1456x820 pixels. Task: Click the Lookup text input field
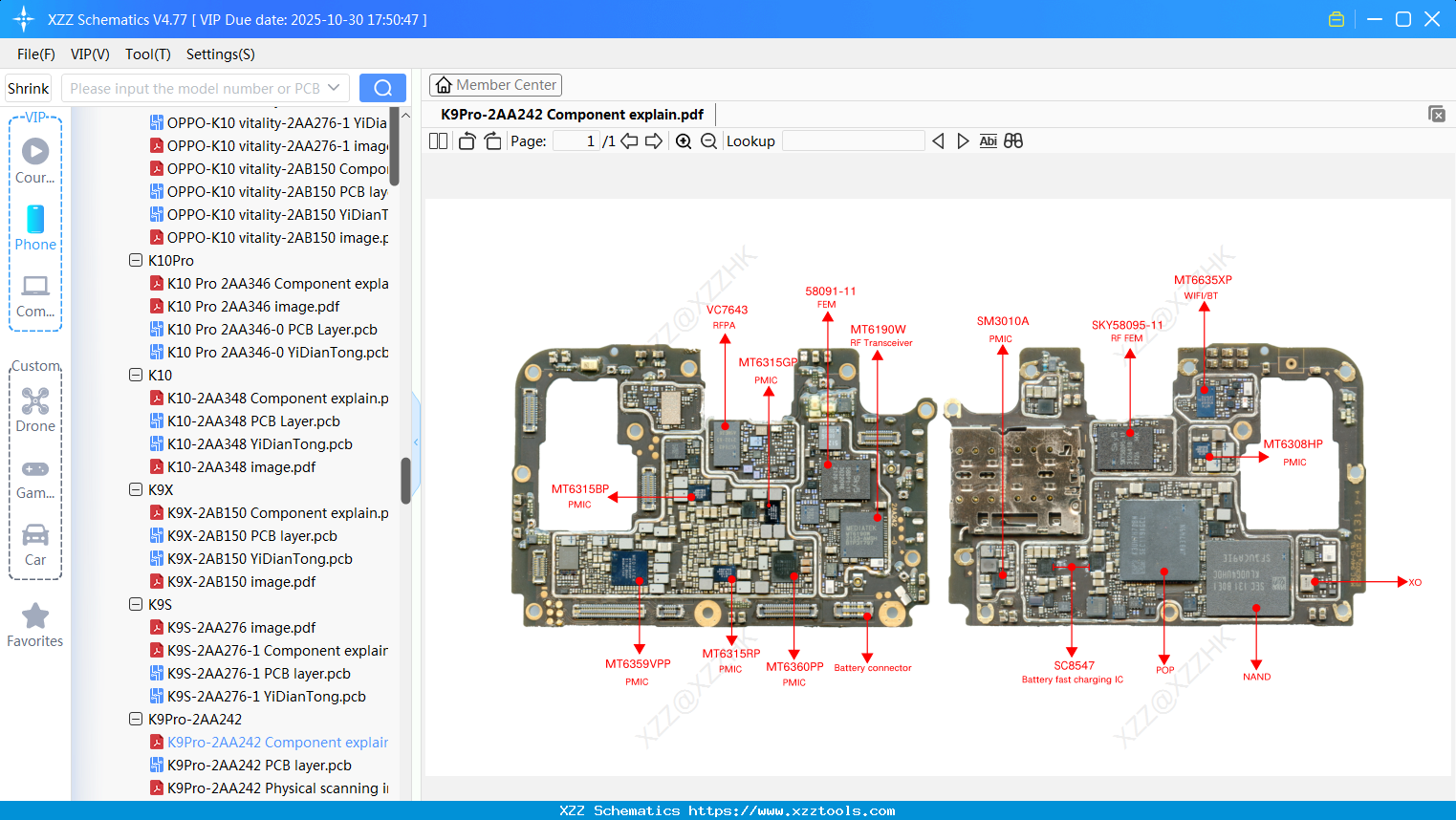point(853,141)
